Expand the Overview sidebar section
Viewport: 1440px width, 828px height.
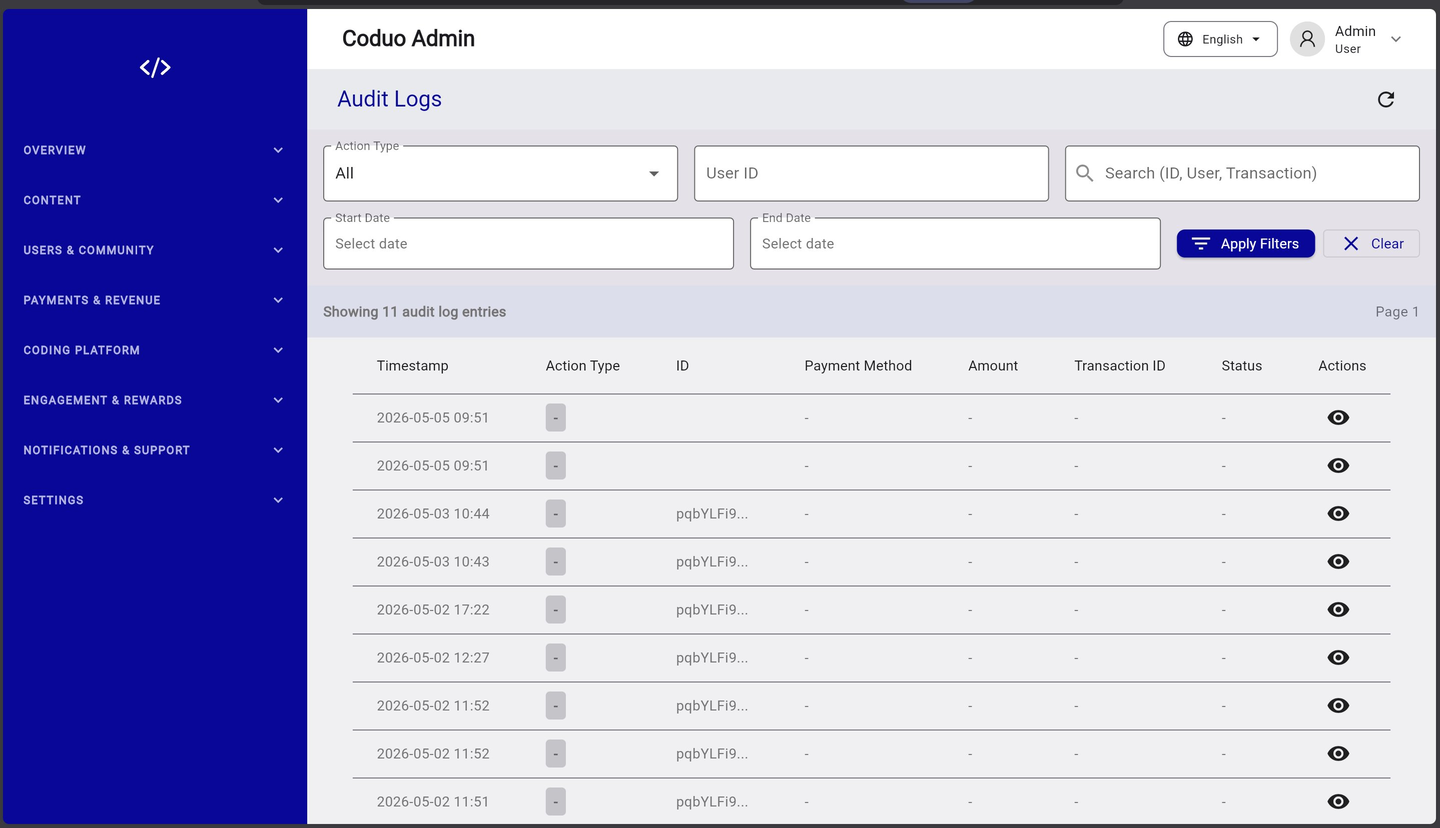tap(153, 150)
